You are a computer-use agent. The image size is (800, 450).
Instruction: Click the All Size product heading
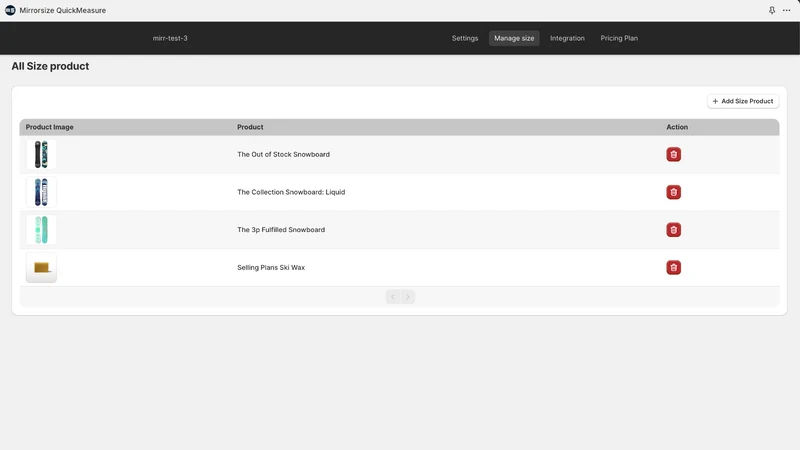point(50,66)
